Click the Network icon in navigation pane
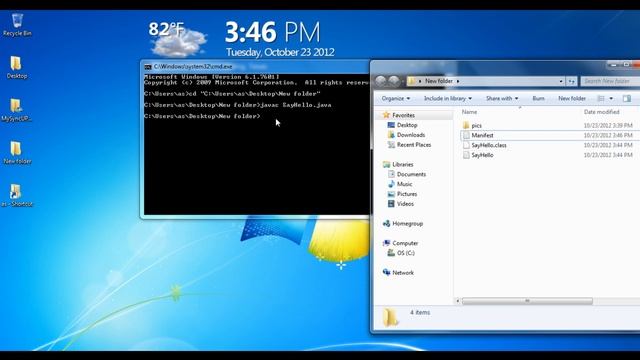The image size is (640, 360). point(386,272)
